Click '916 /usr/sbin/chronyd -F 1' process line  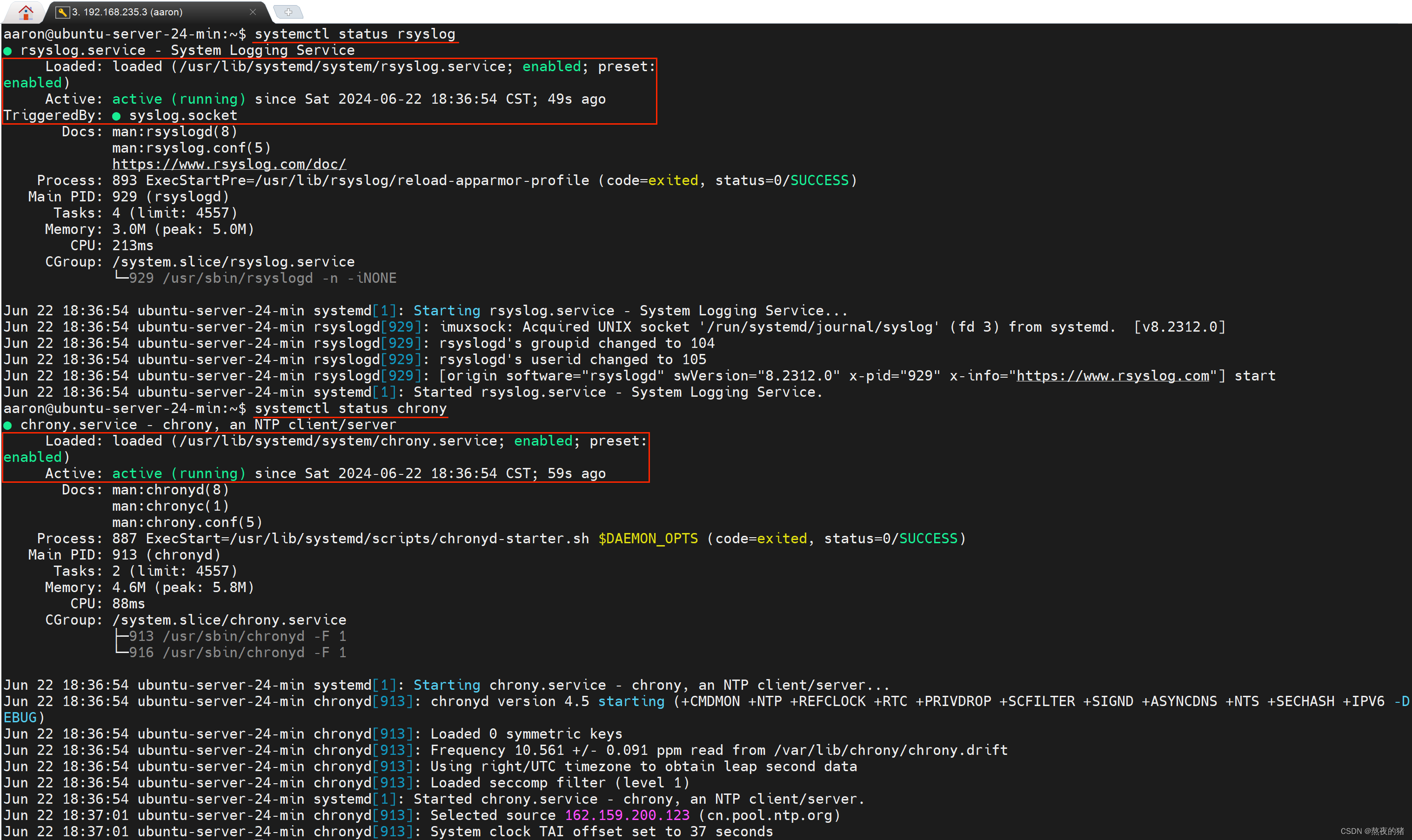(x=238, y=653)
